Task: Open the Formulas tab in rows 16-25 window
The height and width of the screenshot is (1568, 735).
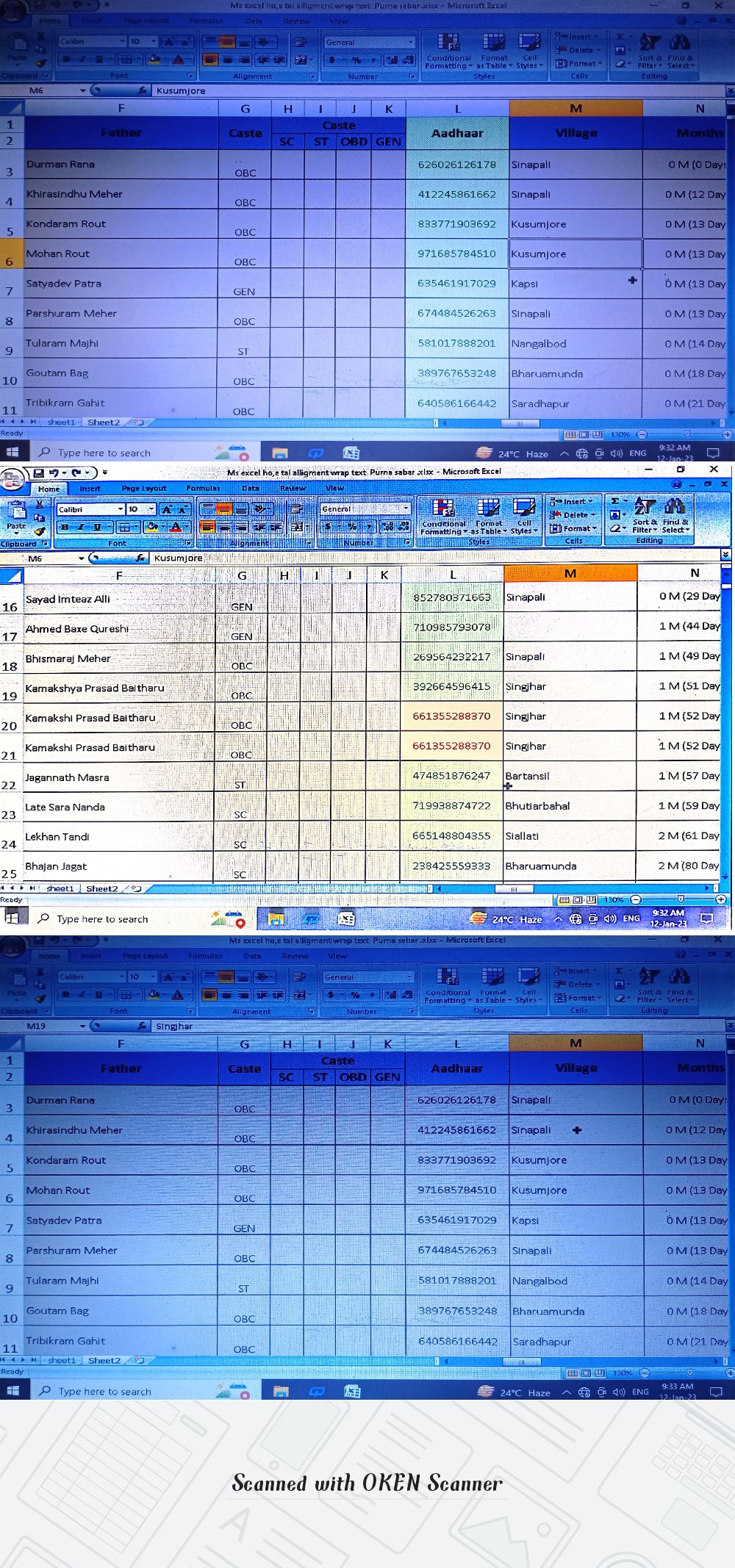Action: coord(203,489)
